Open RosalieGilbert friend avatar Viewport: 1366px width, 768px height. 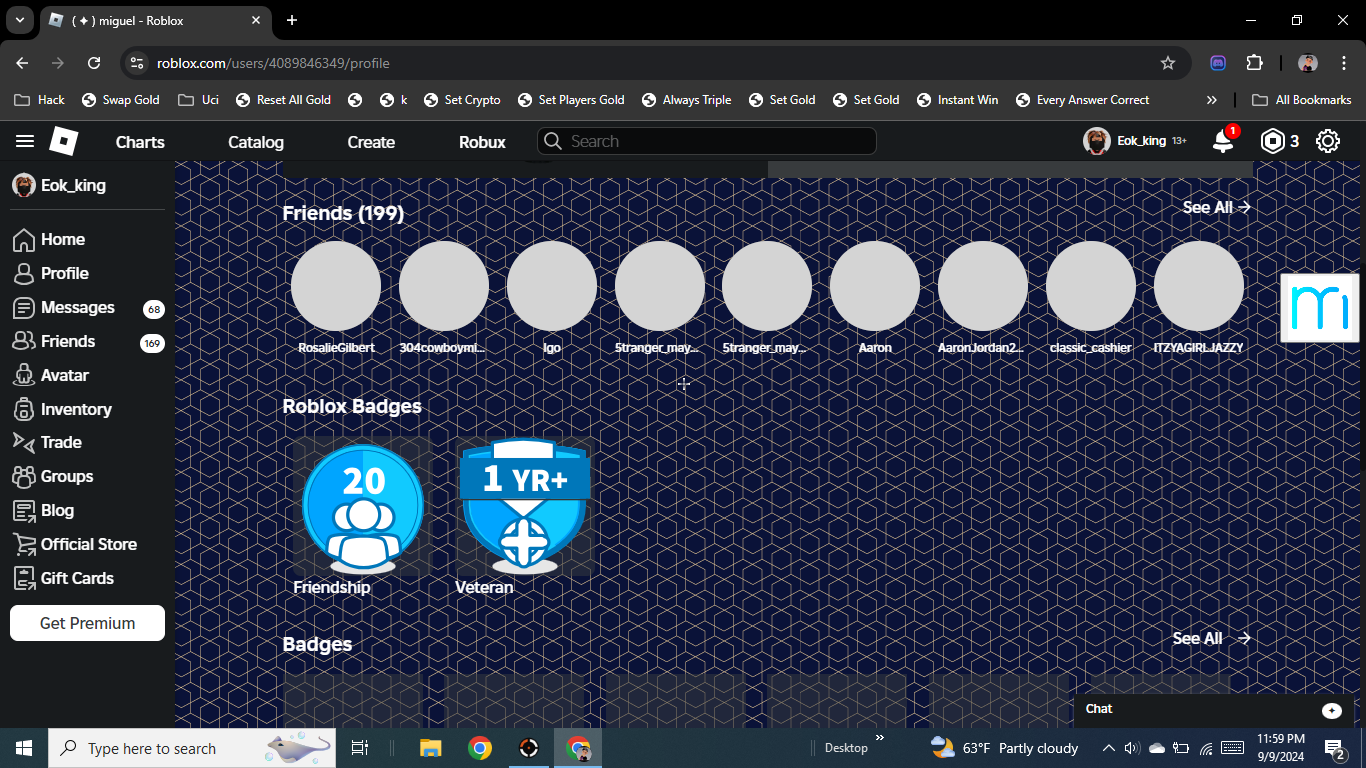[336, 286]
